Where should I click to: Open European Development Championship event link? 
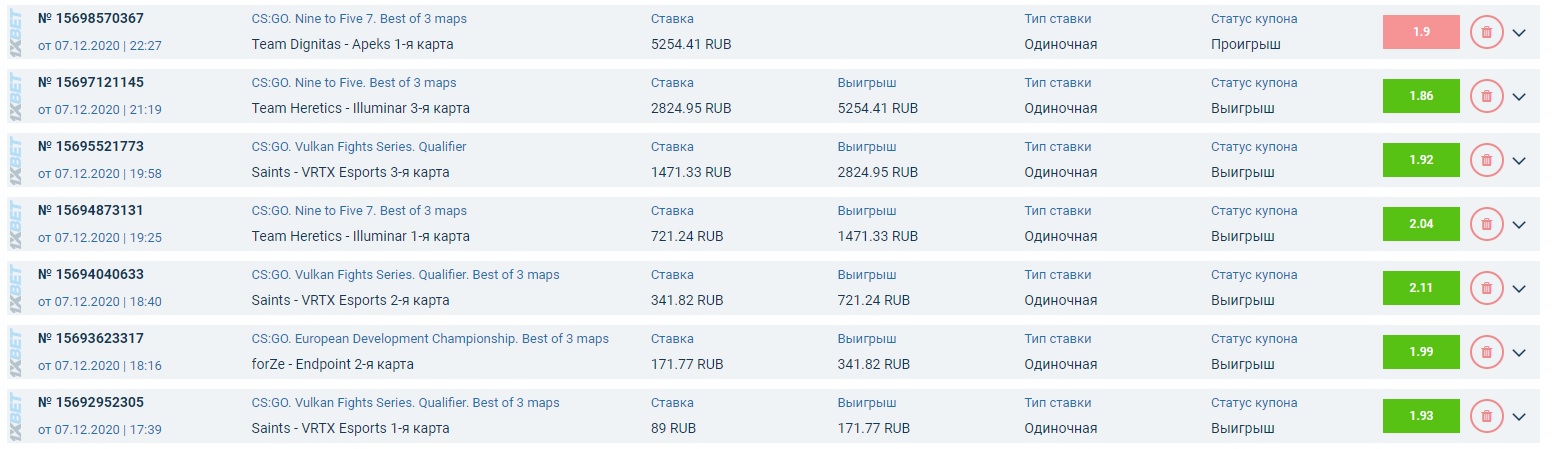pyautogui.click(x=430, y=339)
